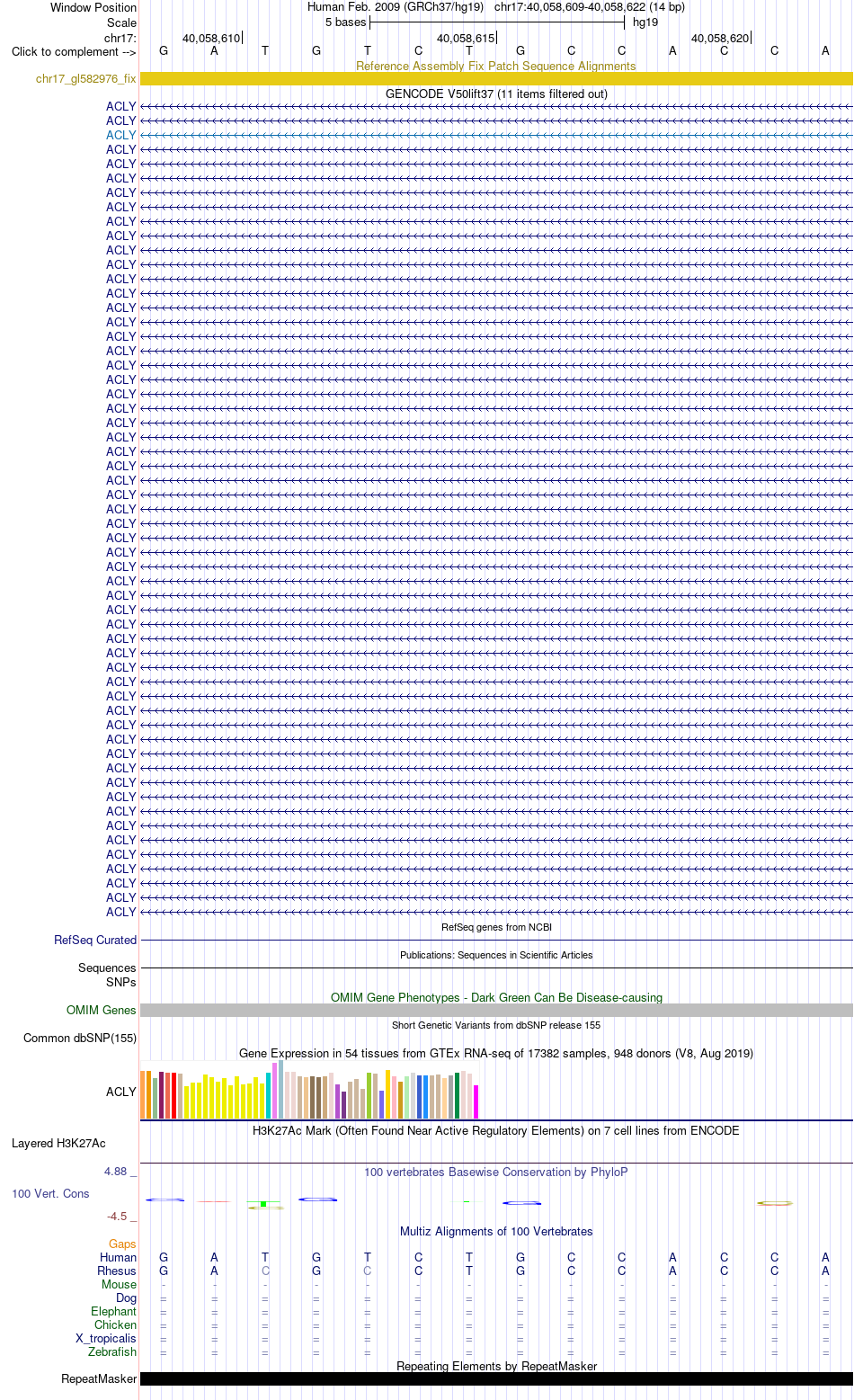The height and width of the screenshot is (1400, 854).
Task: Open the Reference Assembly Fix Patch Sequence Alignments title
Action: 496,66
